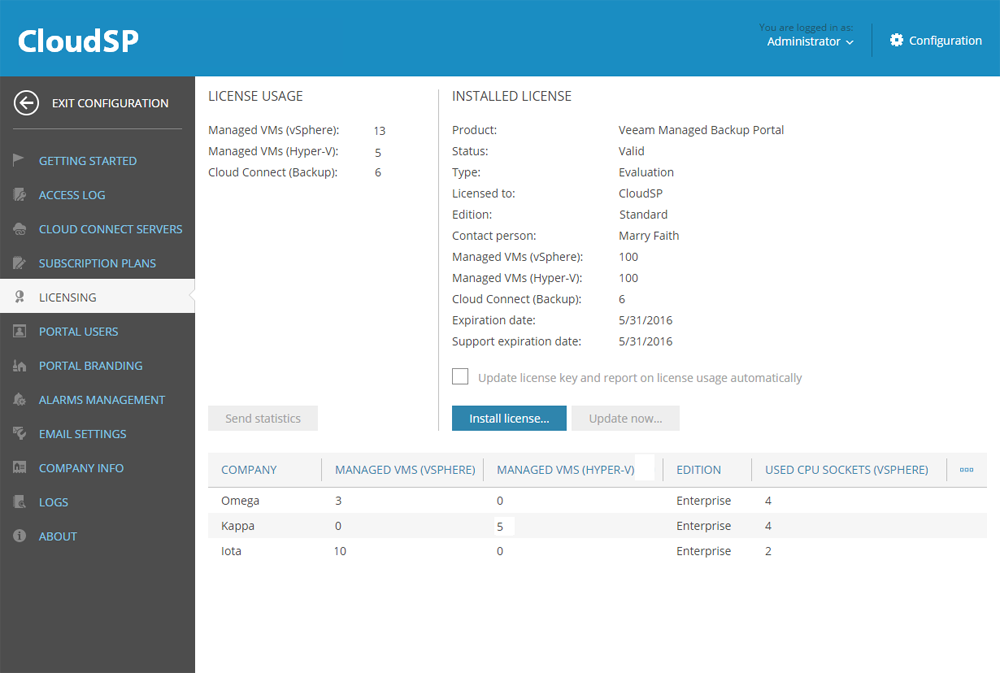This screenshot has width=1000, height=673.
Task: Click the Alarms Management icon
Action: pos(19,399)
